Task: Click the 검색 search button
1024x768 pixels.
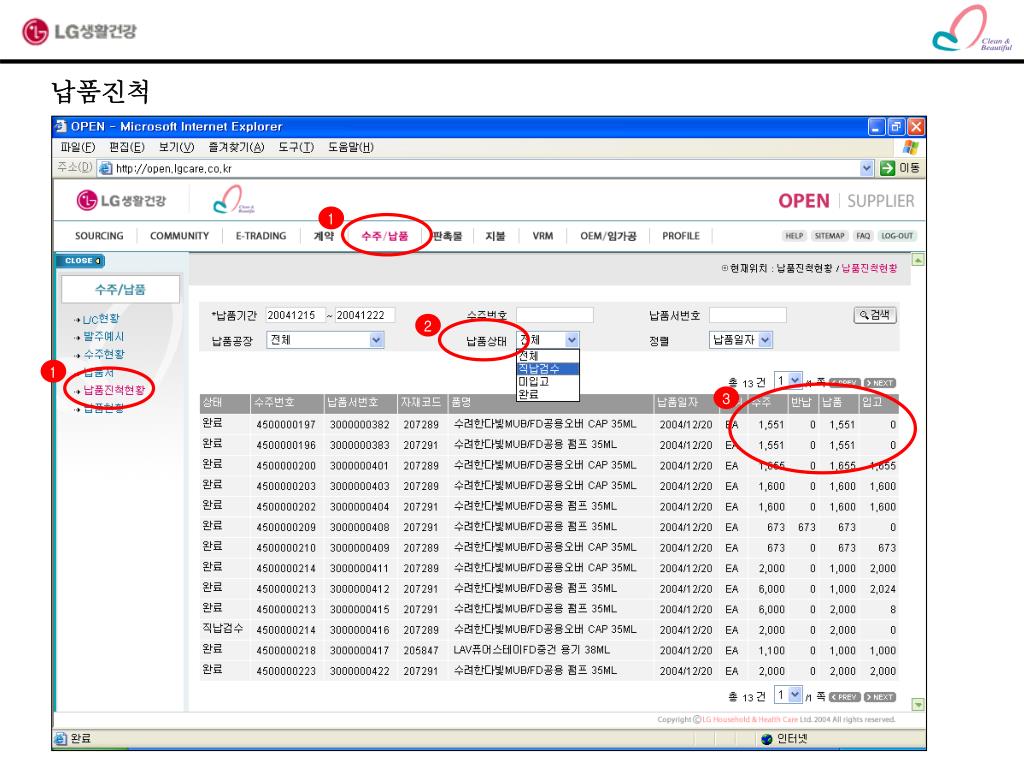Action: point(875,315)
